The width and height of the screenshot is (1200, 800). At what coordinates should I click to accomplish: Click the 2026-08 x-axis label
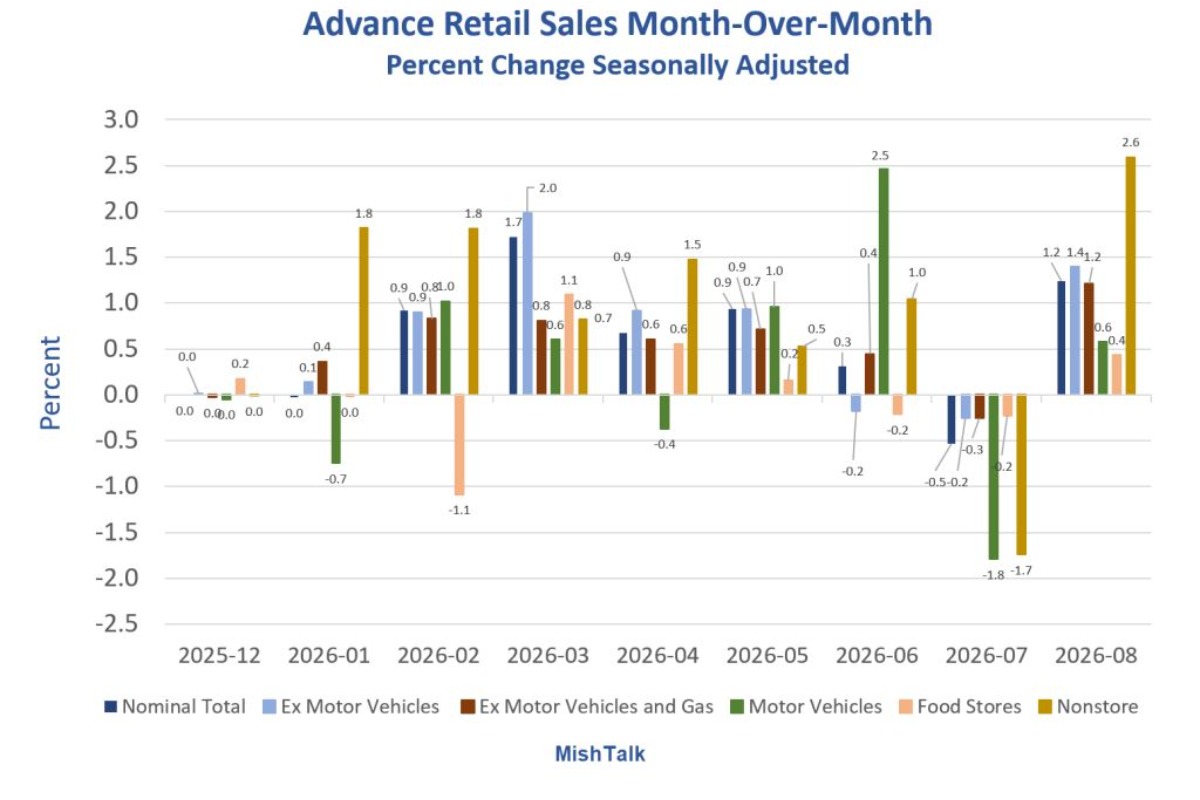(x=1097, y=655)
